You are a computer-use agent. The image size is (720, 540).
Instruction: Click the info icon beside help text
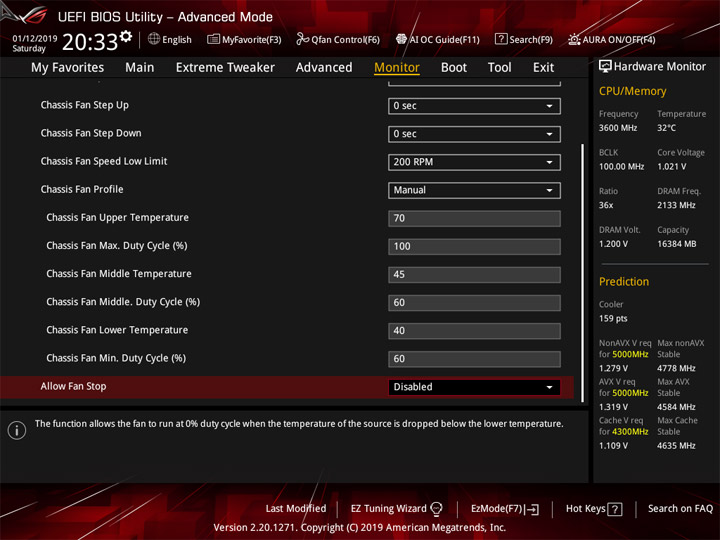[x=17, y=430]
